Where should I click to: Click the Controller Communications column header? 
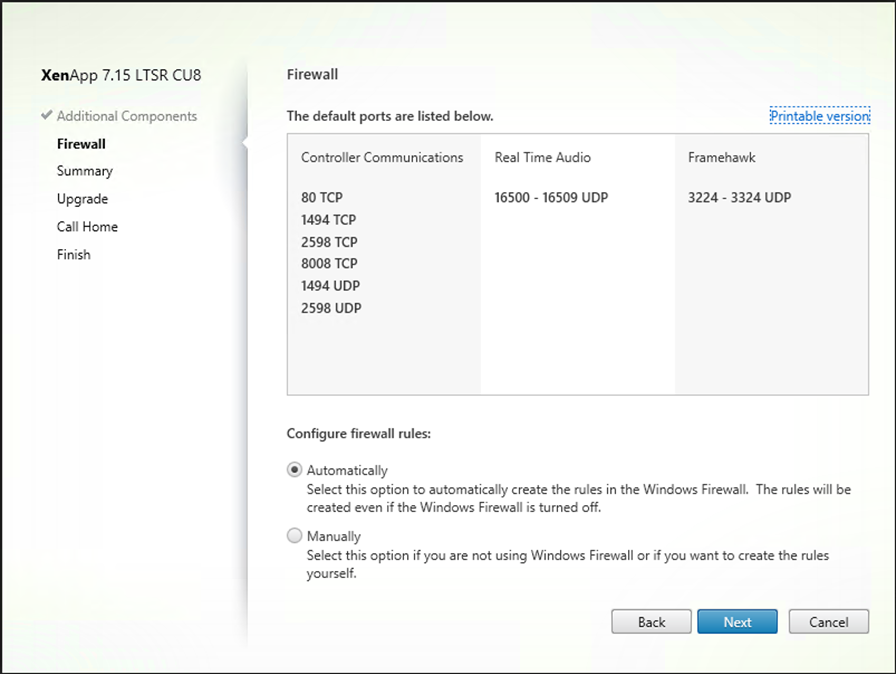pyautogui.click(x=382, y=158)
